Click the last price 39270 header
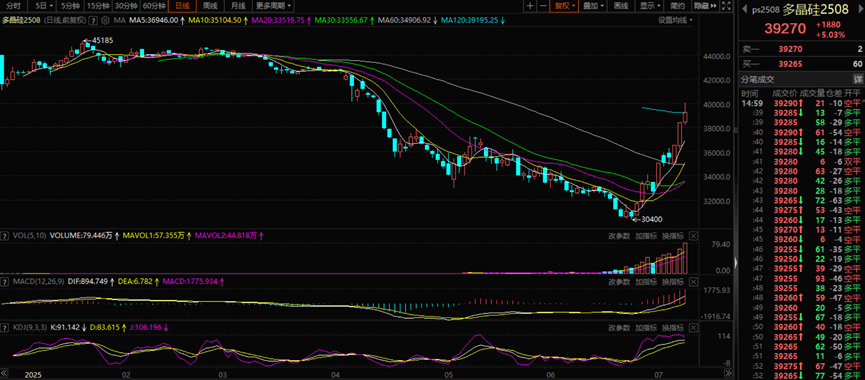Screen dimensions: 865x380 [x=786, y=29]
